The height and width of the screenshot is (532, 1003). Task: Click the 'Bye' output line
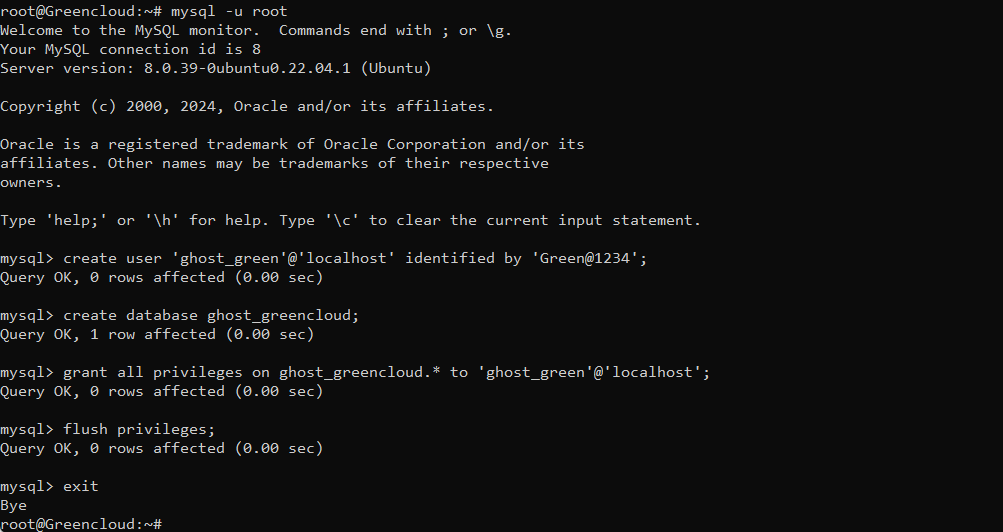coord(13,505)
